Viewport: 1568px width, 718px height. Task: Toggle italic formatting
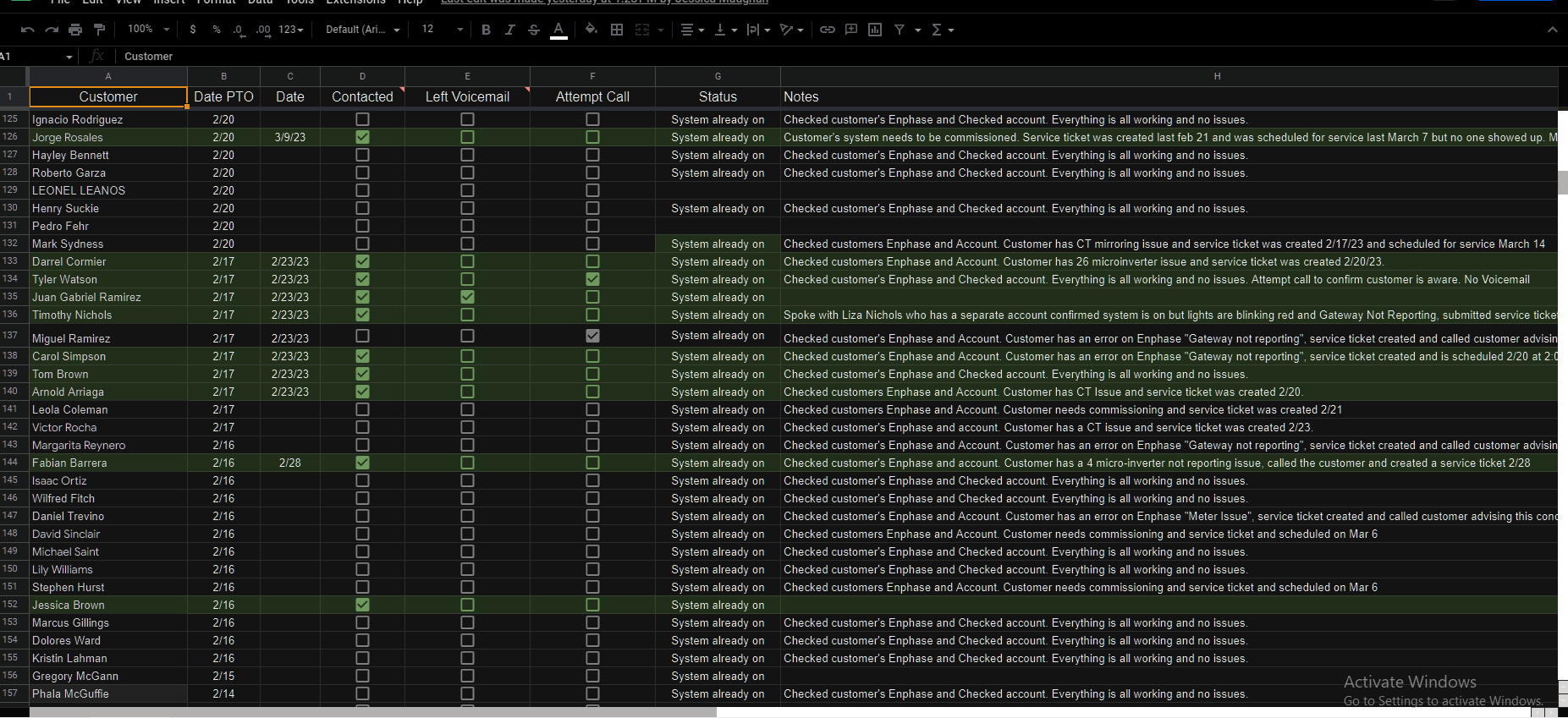(509, 30)
